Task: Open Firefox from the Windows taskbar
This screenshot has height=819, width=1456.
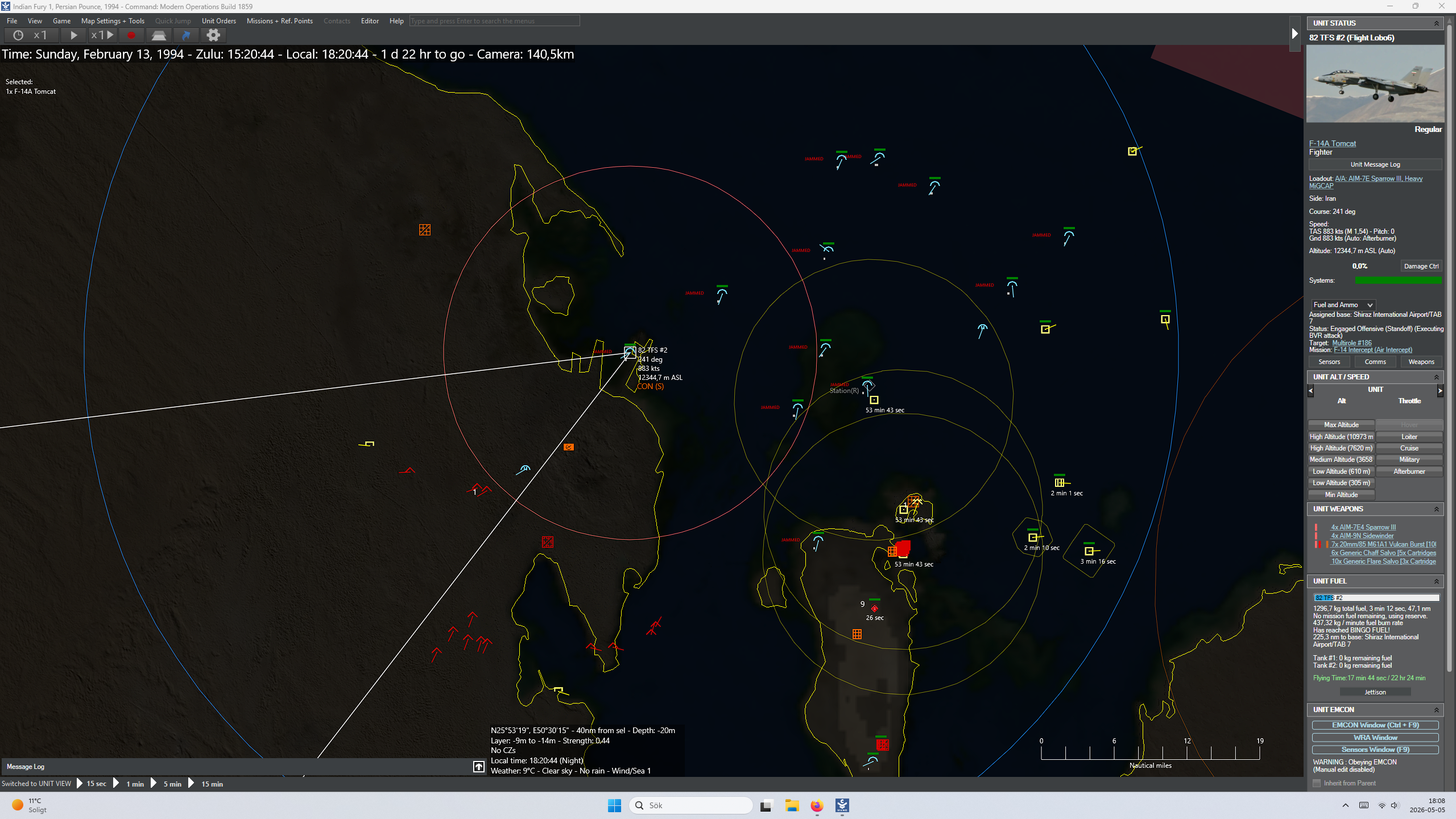Action: click(817, 805)
